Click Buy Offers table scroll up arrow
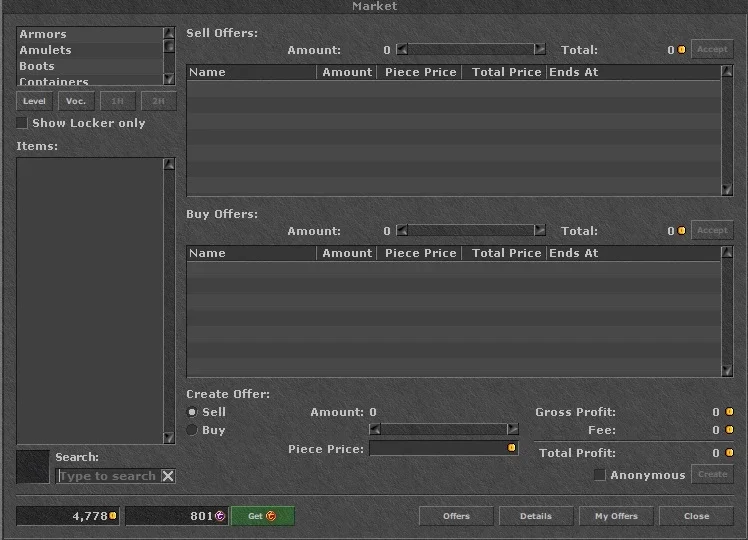 point(727,252)
